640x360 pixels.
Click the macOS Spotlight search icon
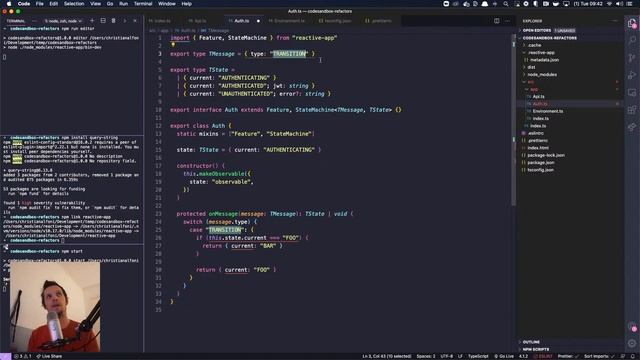pyautogui.click(x=506, y=4)
